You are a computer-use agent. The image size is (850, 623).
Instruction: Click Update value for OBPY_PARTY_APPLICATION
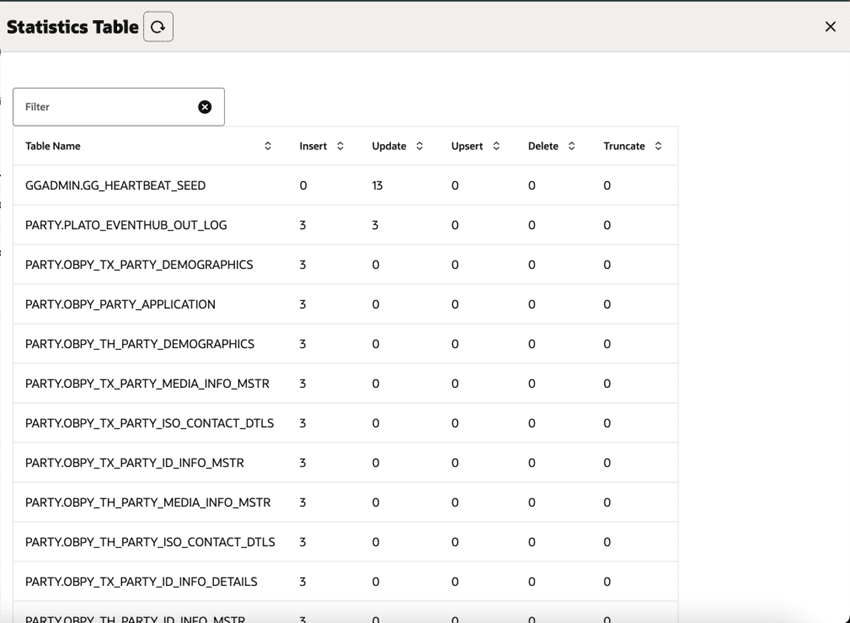click(x=376, y=304)
